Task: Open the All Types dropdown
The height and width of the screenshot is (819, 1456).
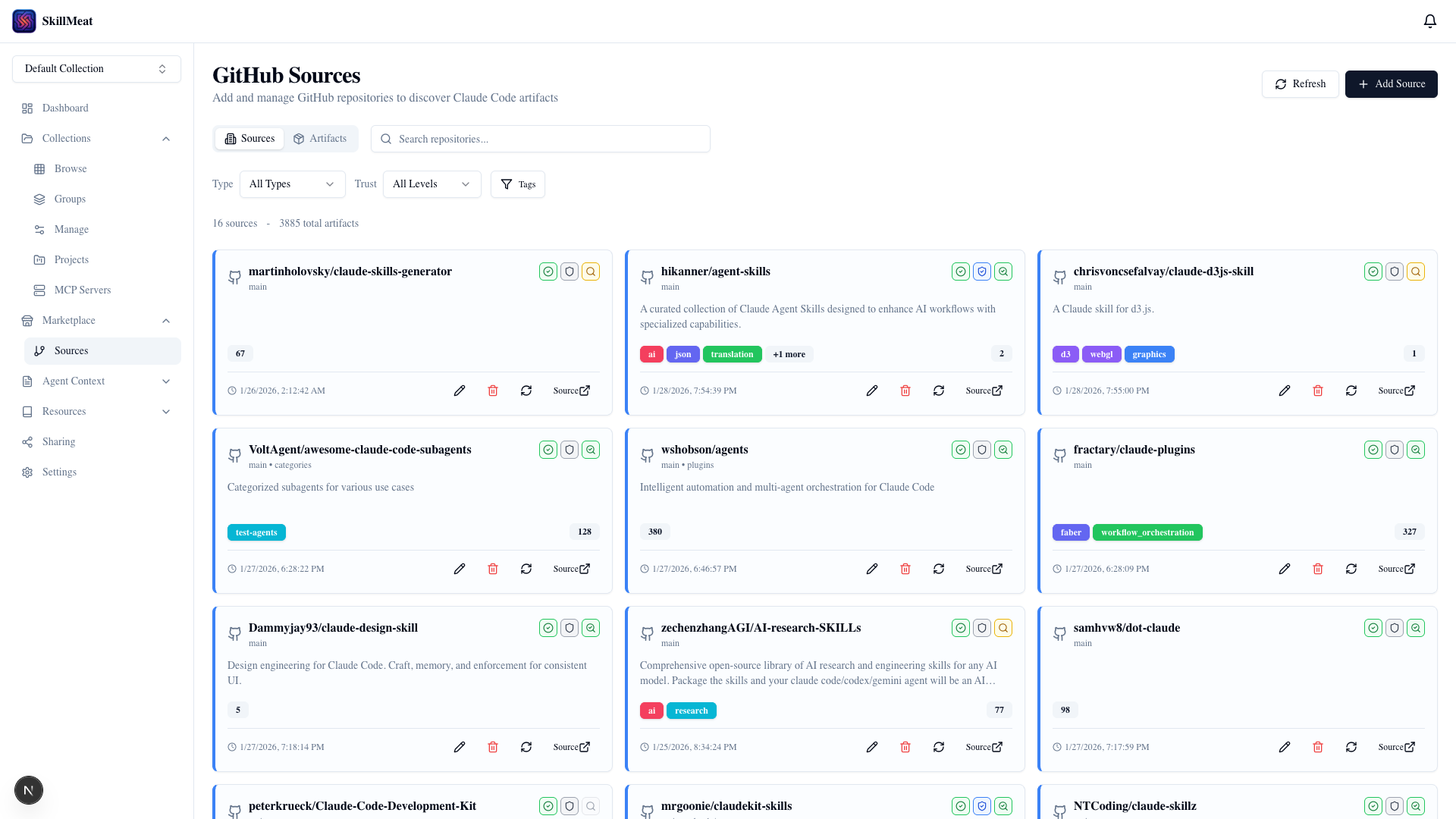Action: coord(293,184)
